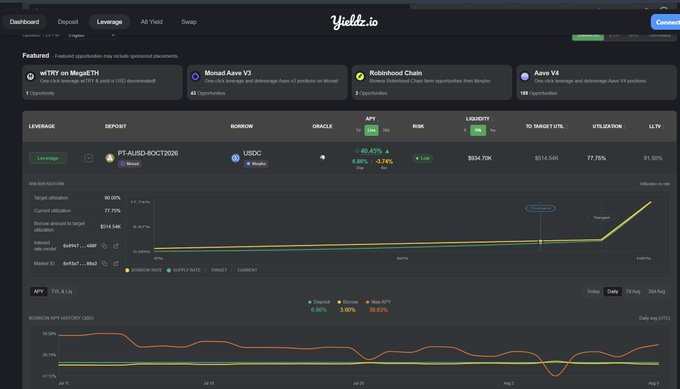Screen dimensions: 680x389
Task: Toggle Max APY series in history legend
Action: click(378, 302)
